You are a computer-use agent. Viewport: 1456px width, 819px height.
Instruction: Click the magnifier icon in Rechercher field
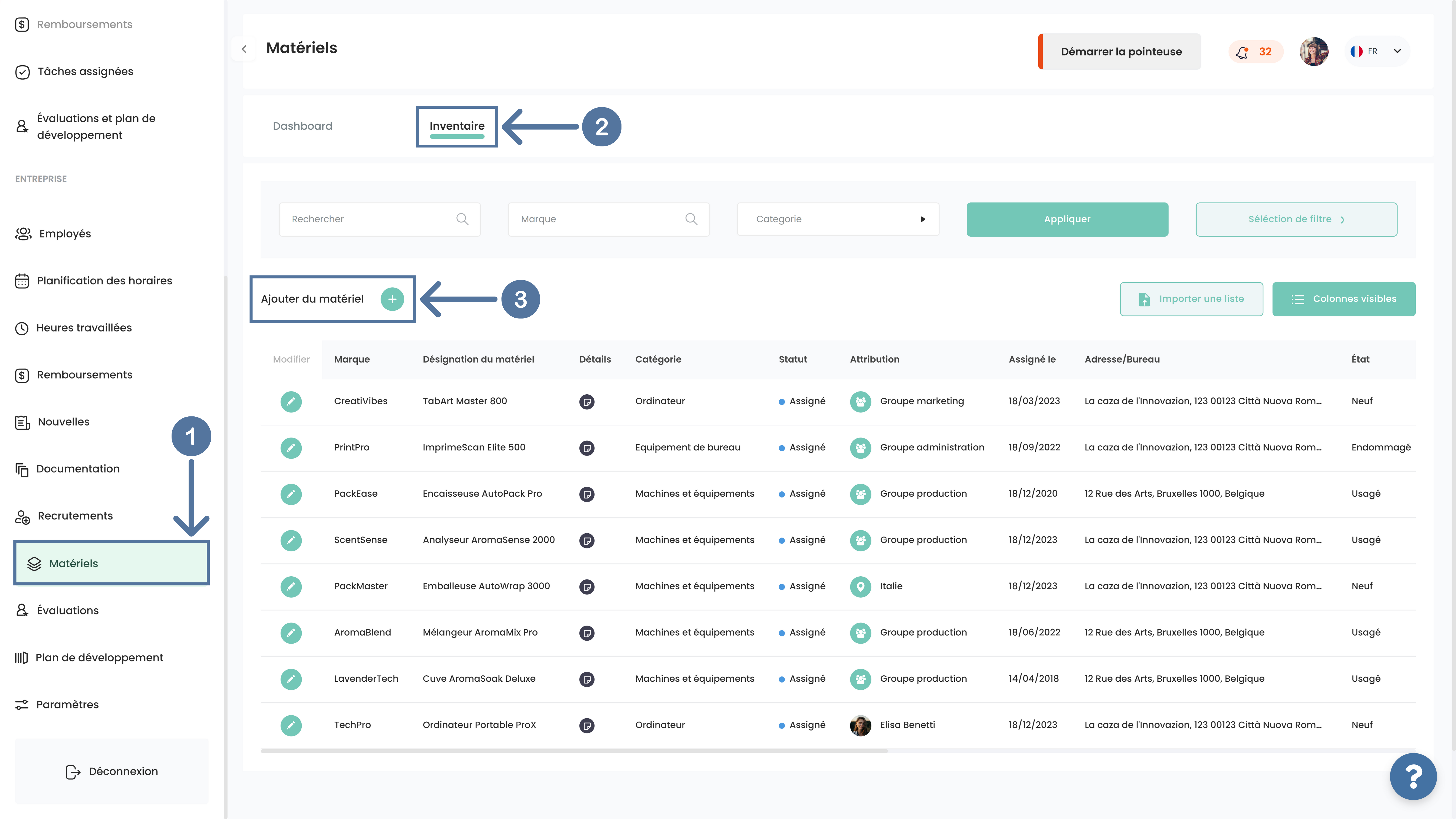[x=462, y=219]
